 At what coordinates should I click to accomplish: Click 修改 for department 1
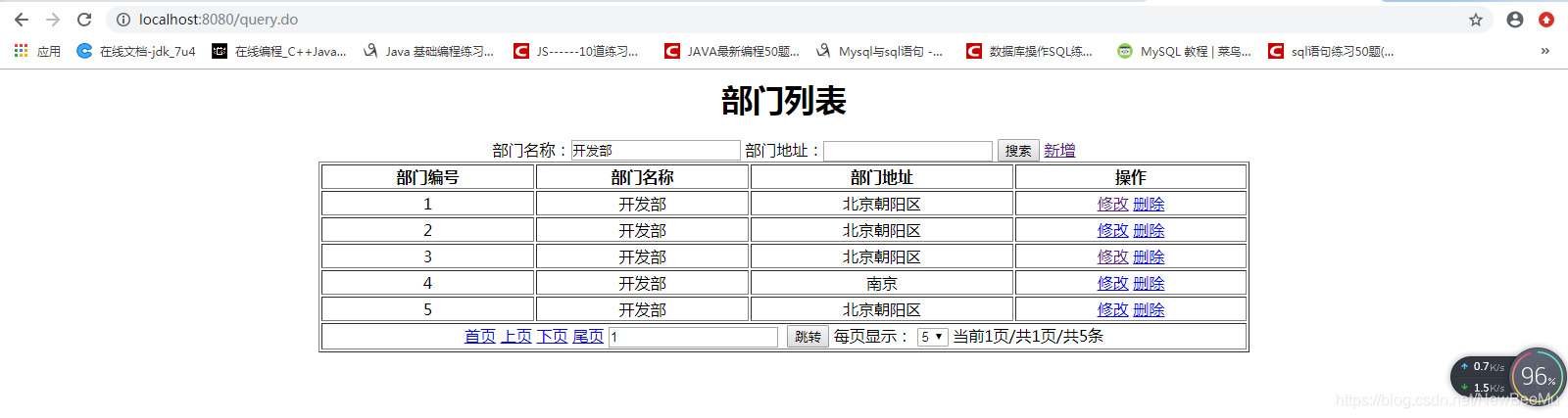coord(1112,204)
